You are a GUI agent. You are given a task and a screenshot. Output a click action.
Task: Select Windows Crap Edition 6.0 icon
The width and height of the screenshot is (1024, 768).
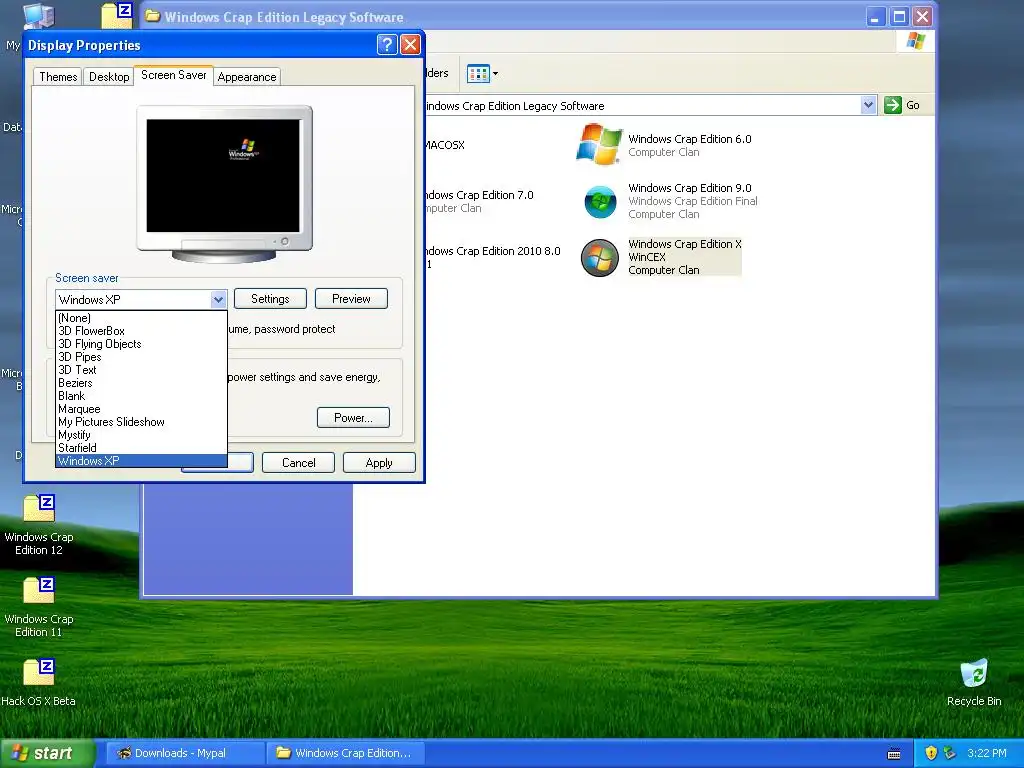[599, 144]
